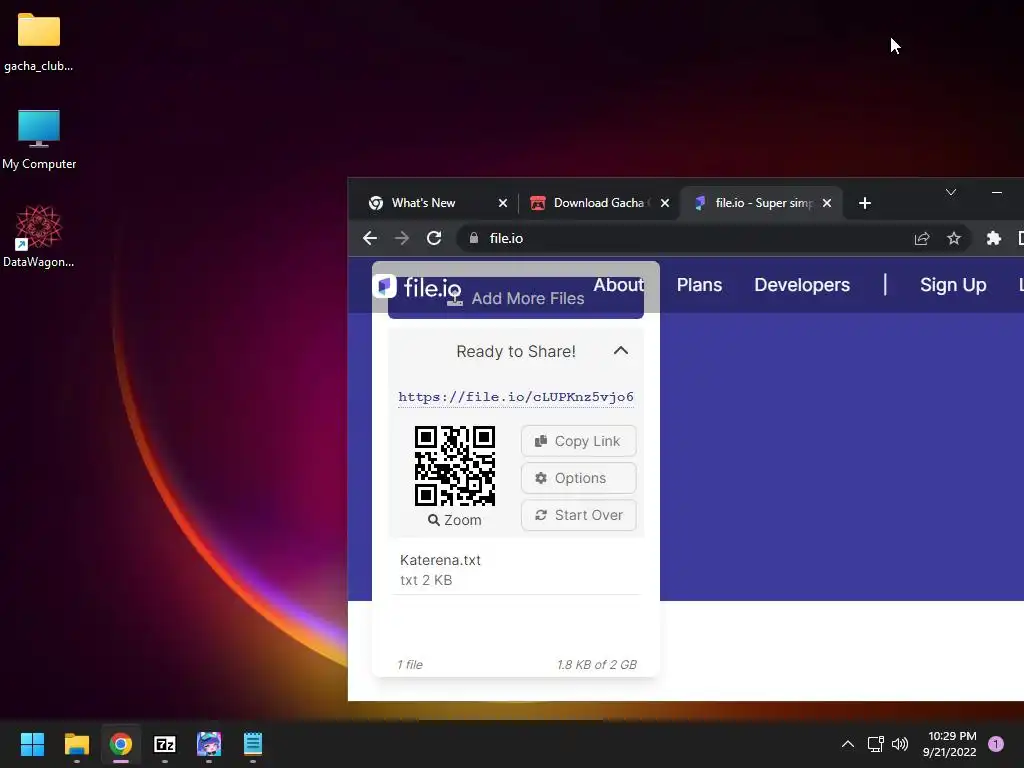
Task: Click Add More Files button
Action: coord(516,298)
